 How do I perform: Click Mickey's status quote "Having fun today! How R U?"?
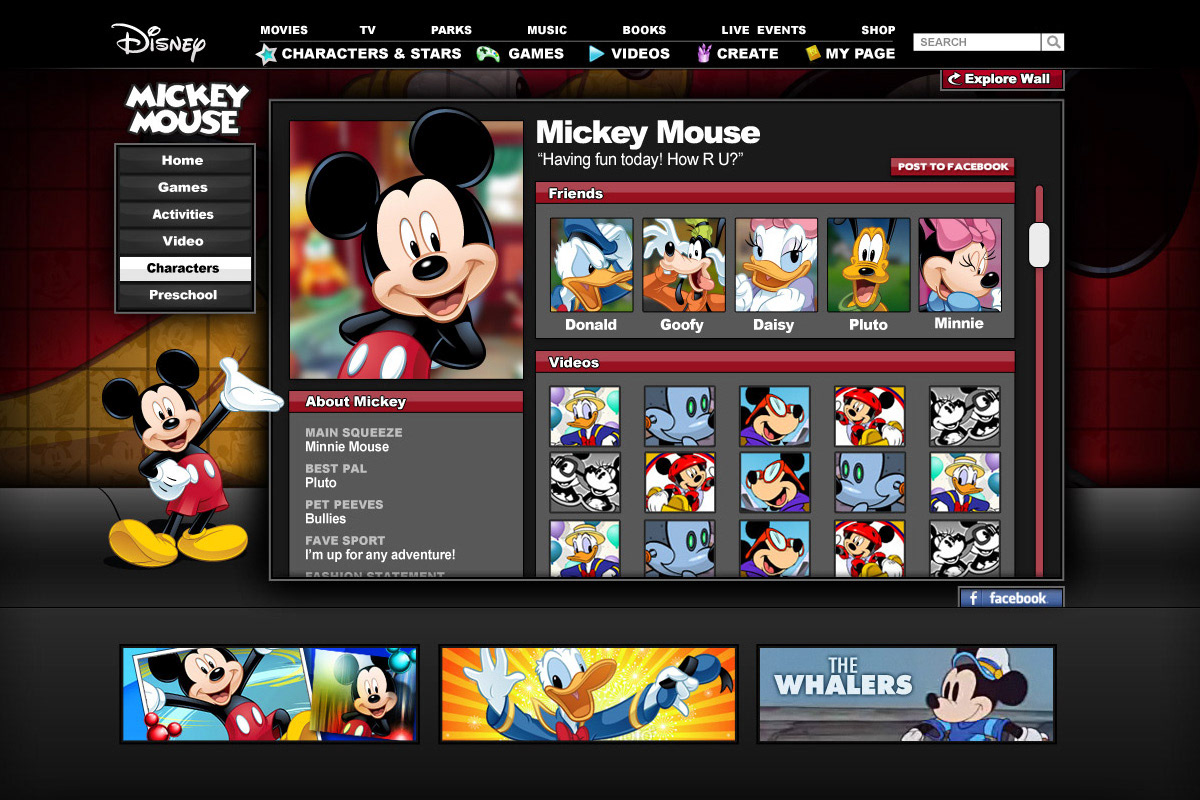coord(640,160)
